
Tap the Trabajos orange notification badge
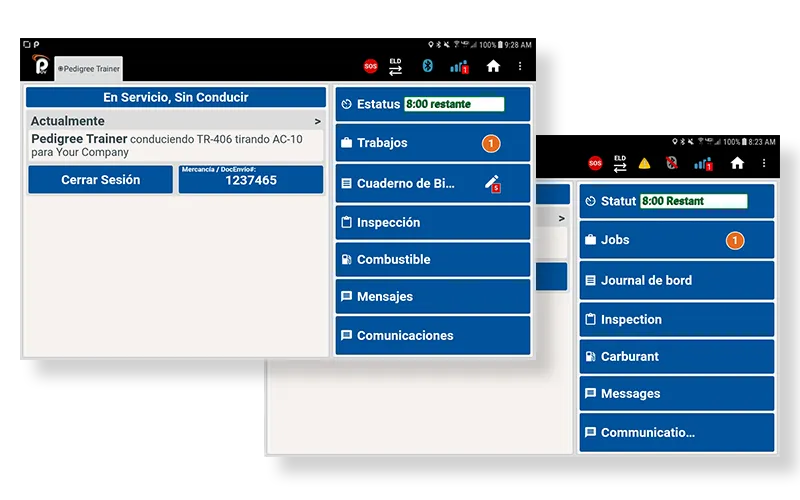pyautogui.click(x=491, y=143)
